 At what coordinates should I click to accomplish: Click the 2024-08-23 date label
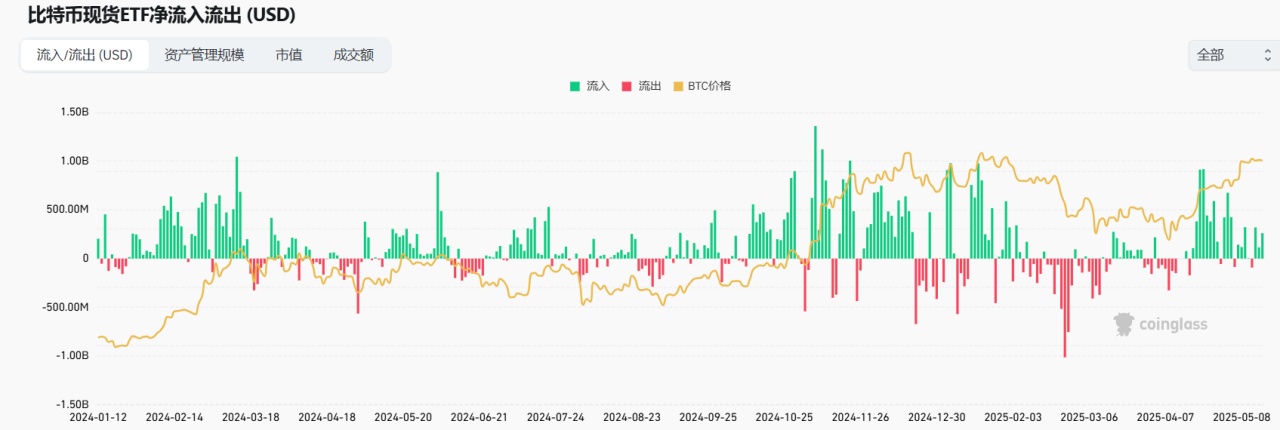tap(631, 417)
